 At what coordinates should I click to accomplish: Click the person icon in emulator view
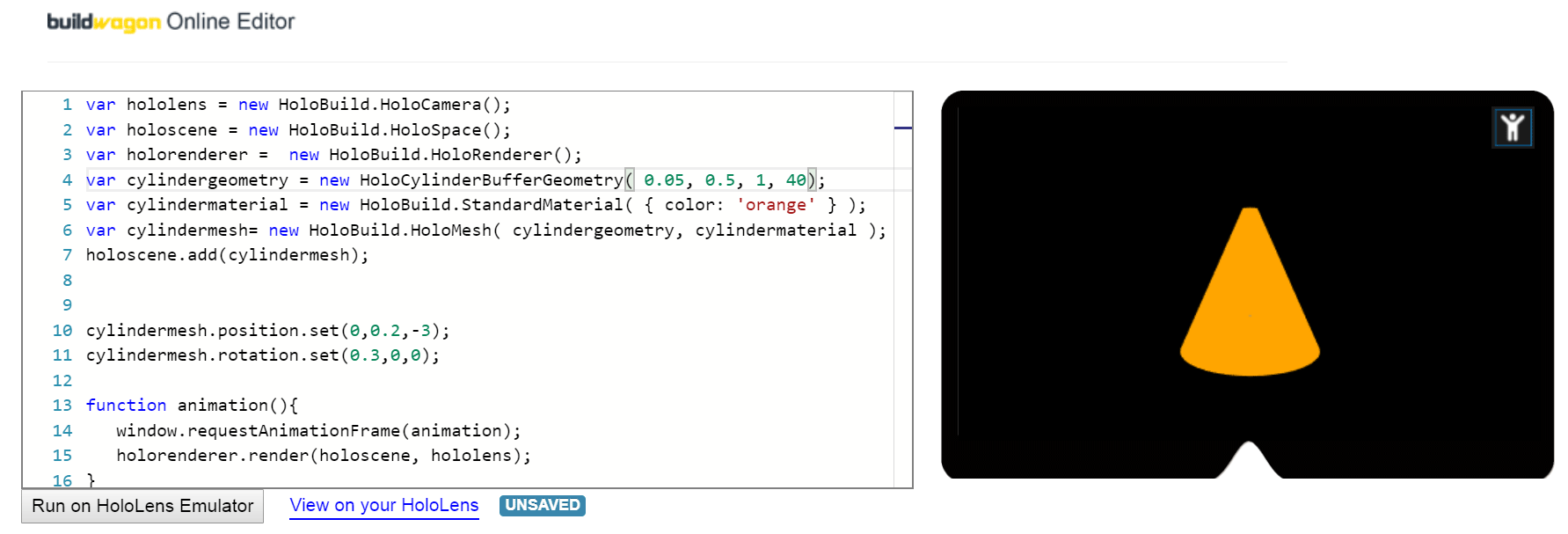pos(1513,128)
